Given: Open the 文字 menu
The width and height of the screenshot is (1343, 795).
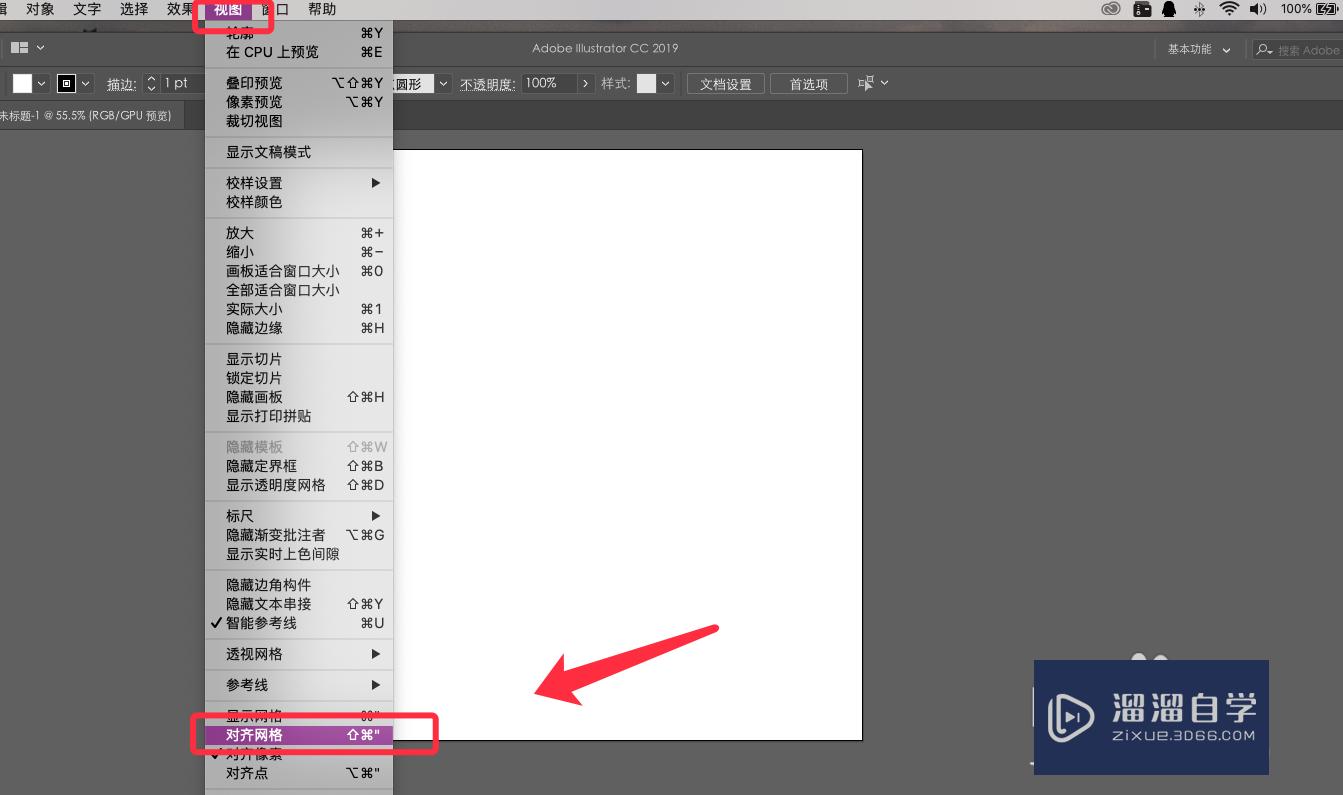Looking at the screenshot, I should (87, 9).
